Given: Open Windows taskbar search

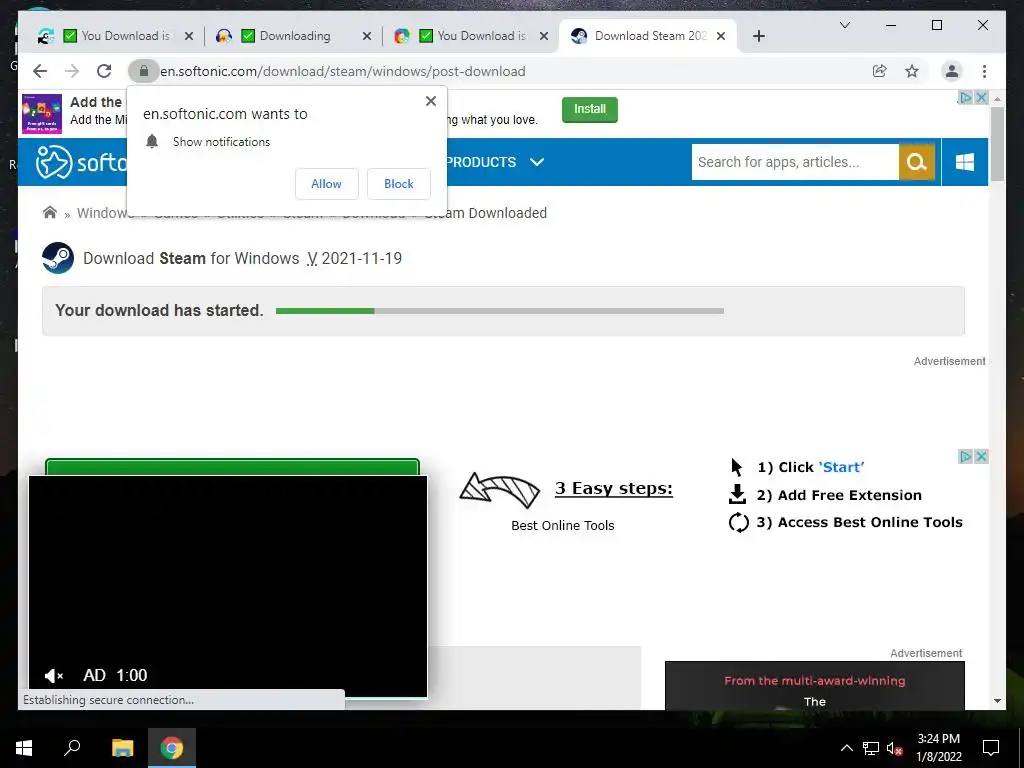Looking at the screenshot, I should point(72,748).
